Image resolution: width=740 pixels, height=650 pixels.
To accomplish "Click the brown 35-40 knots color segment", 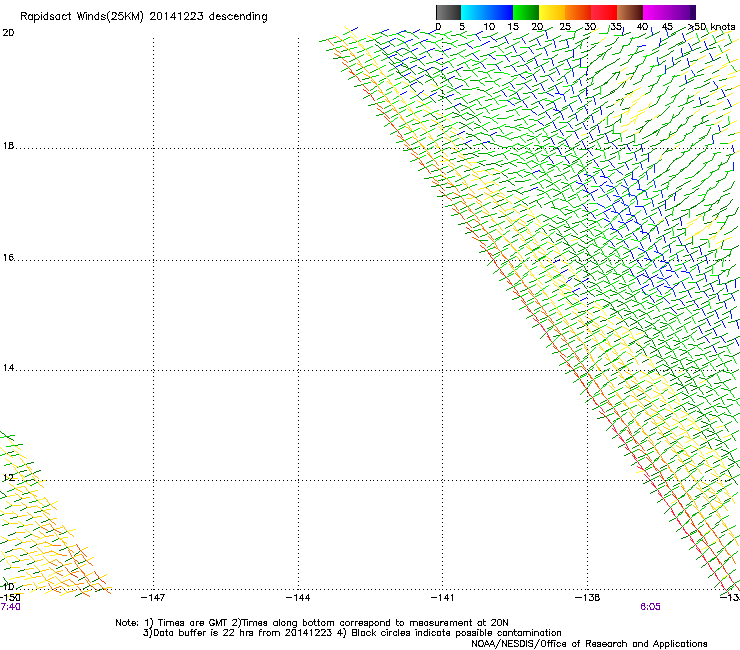I will pyautogui.click(x=630, y=12).
